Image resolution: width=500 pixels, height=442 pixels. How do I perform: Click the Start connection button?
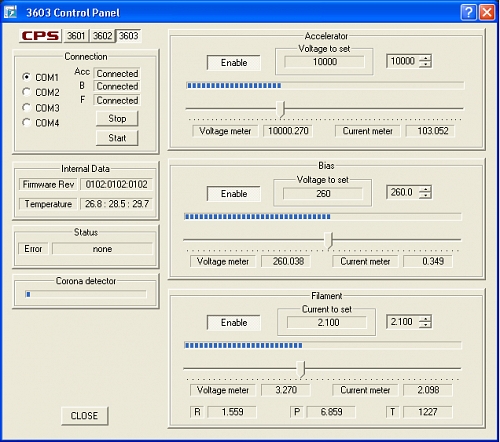point(117,138)
